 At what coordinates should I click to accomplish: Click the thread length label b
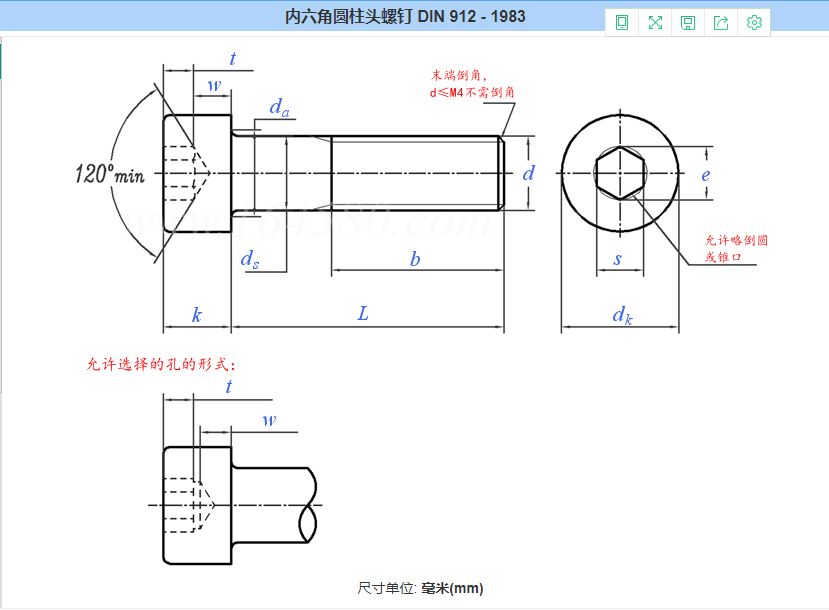click(415, 259)
